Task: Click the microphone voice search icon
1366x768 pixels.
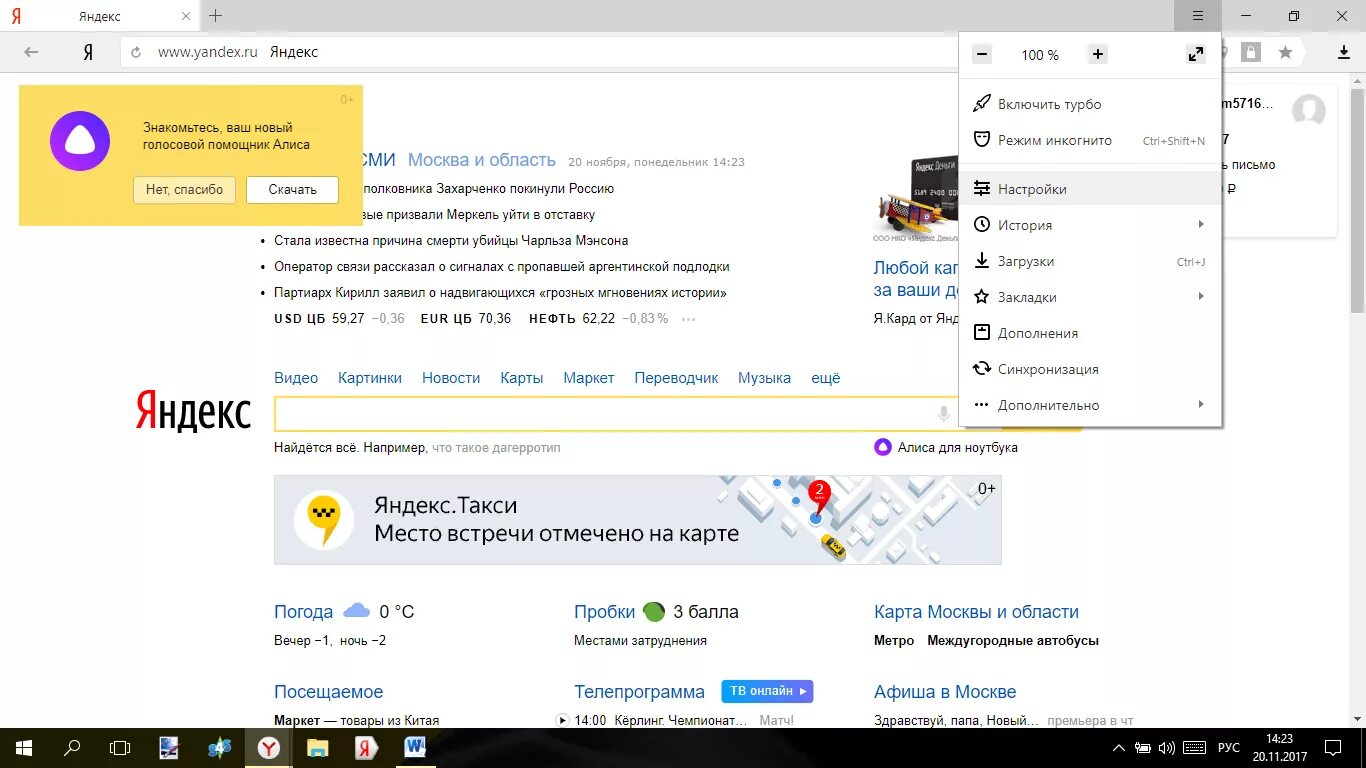Action: (x=944, y=414)
